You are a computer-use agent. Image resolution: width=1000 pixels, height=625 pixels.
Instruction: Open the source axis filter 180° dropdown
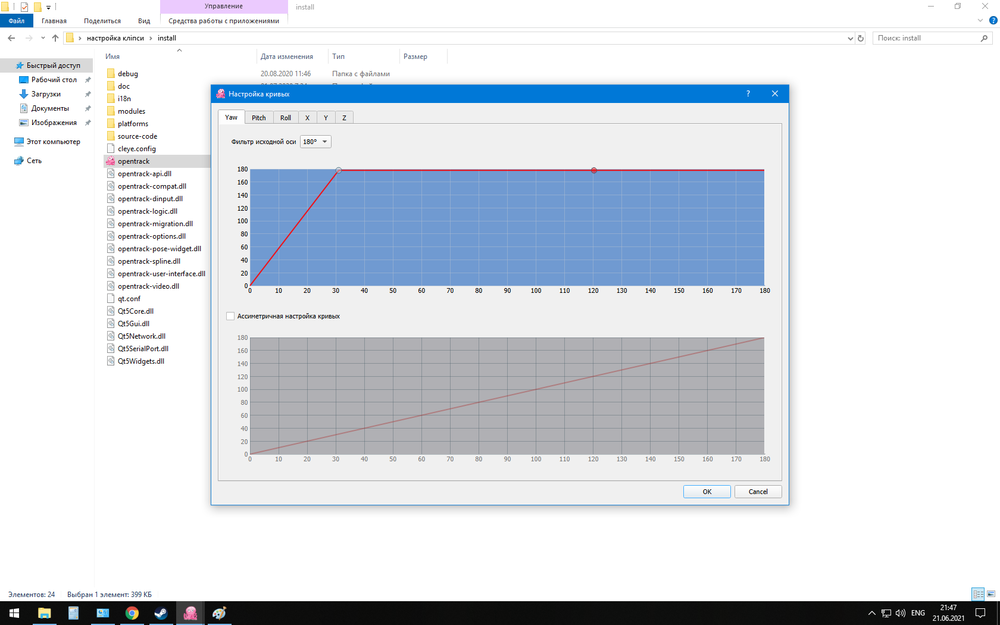click(316, 142)
